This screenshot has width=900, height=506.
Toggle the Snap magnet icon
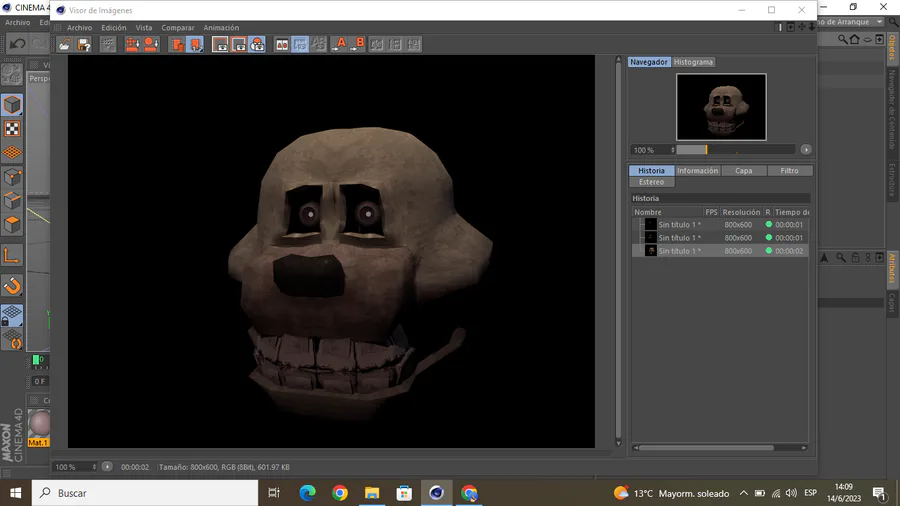(x=12, y=286)
